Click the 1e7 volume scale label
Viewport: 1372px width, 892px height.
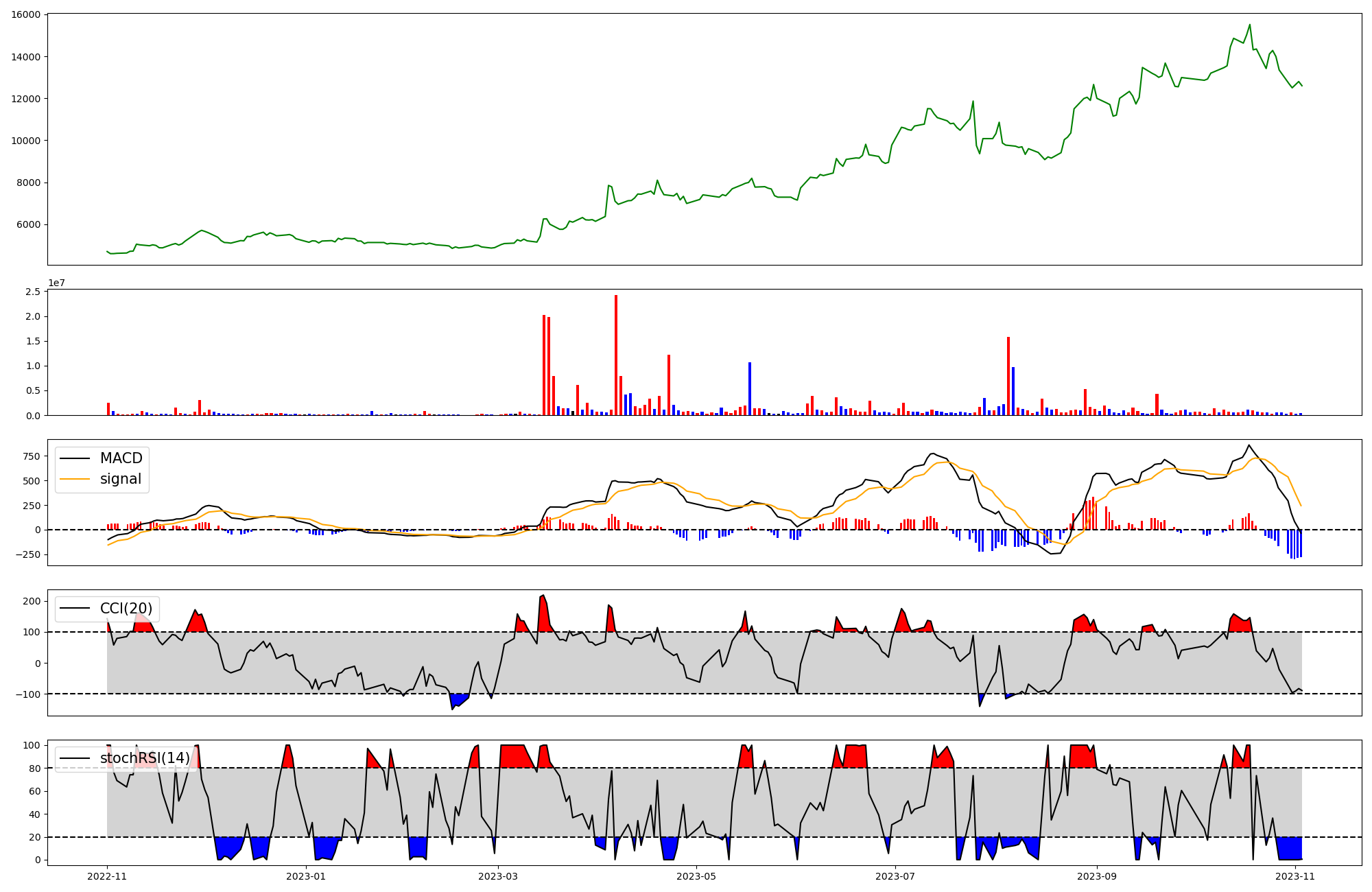coord(56,283)
